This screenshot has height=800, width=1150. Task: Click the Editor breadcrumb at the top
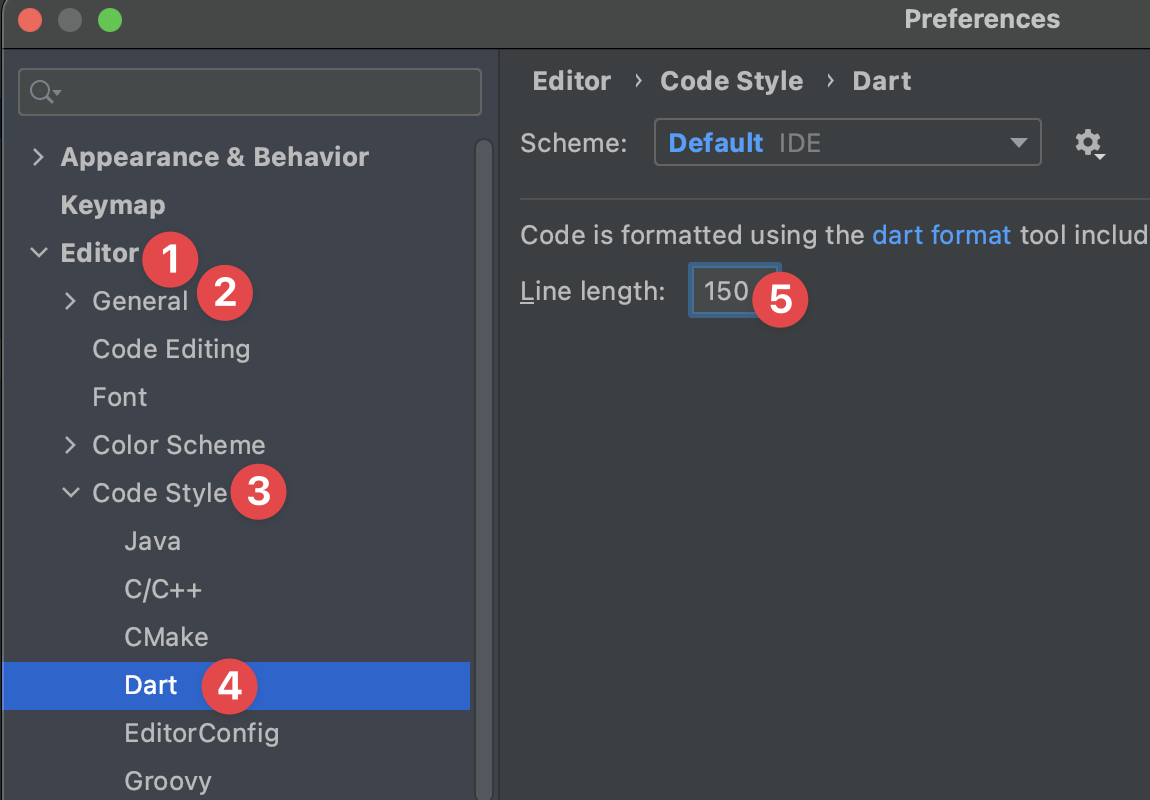pyautogui.click(x=571, y=80)
